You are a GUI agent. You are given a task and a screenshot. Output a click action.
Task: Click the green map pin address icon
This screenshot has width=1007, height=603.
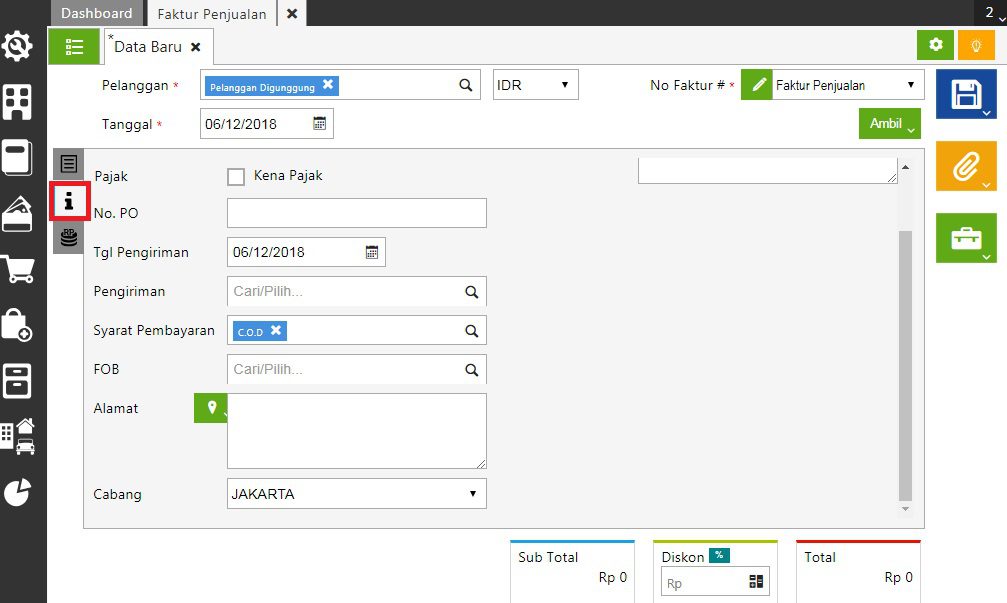tap(211, 408)
